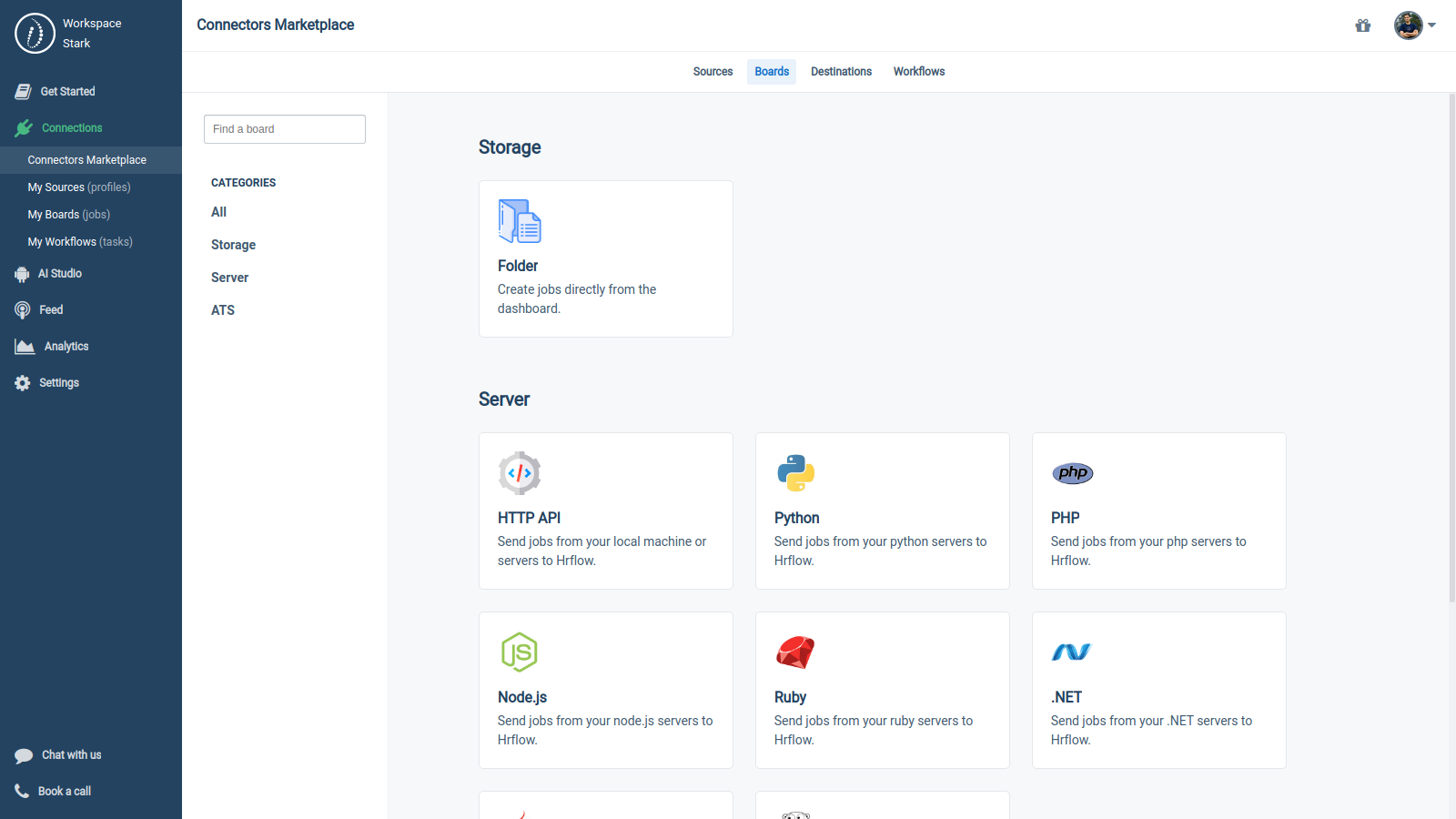The height and width of the screenshot is (819, 1456).
Task: Click the Analytics chart icon
Action: coord(25,347)
